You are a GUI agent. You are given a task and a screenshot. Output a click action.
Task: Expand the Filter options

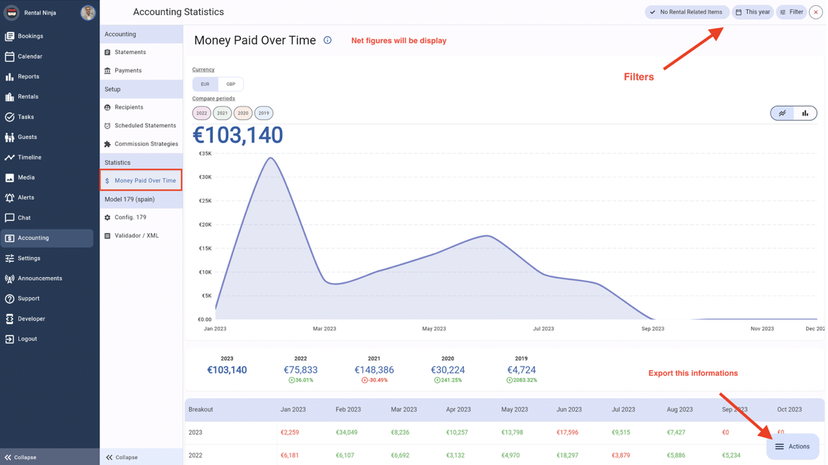tap(791, 12)
